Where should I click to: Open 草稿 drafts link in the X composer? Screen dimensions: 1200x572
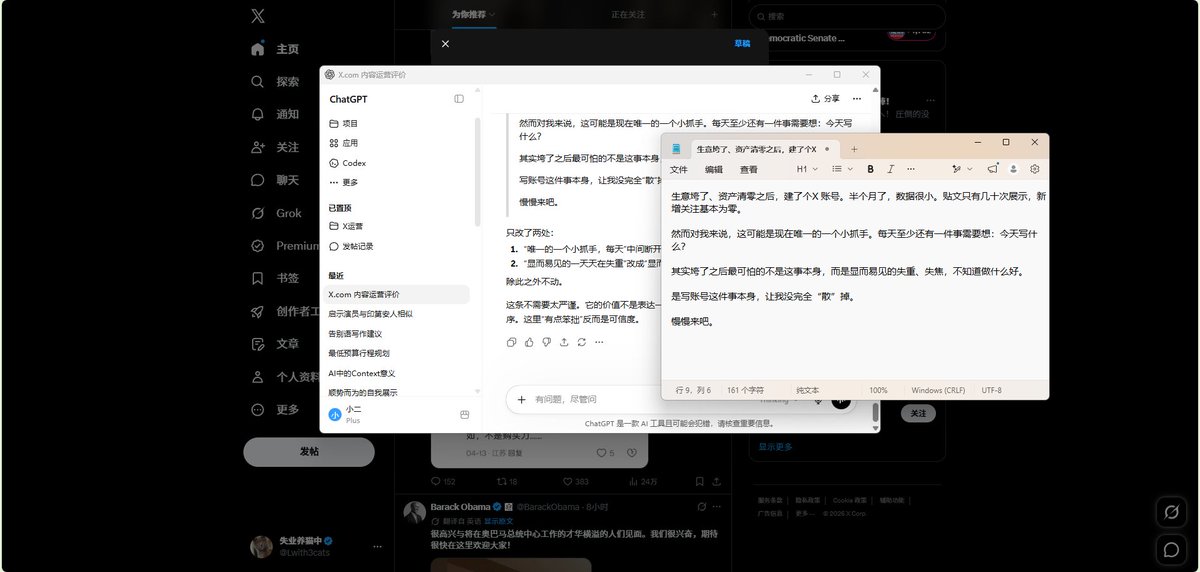tap(742, 44)
